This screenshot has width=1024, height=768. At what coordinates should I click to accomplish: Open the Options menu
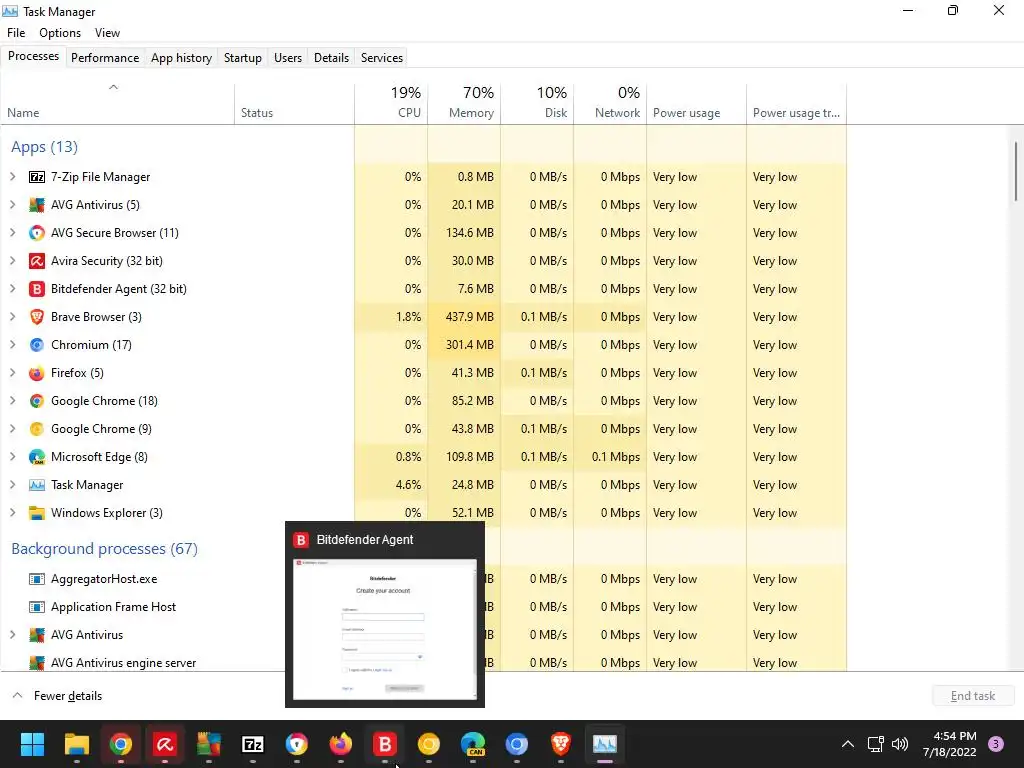pyautogui.click(x=60, y=33)
